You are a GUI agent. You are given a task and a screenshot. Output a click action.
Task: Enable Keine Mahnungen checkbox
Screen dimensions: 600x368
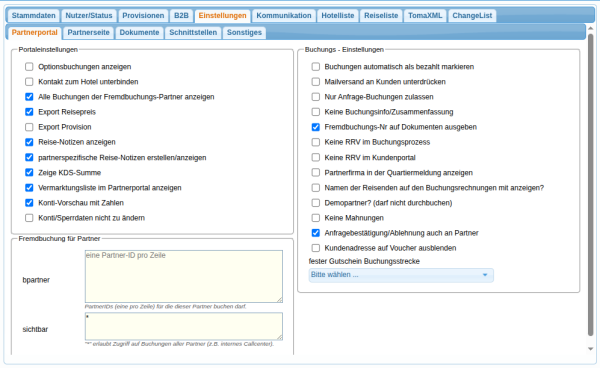click(x=316, y=218)
